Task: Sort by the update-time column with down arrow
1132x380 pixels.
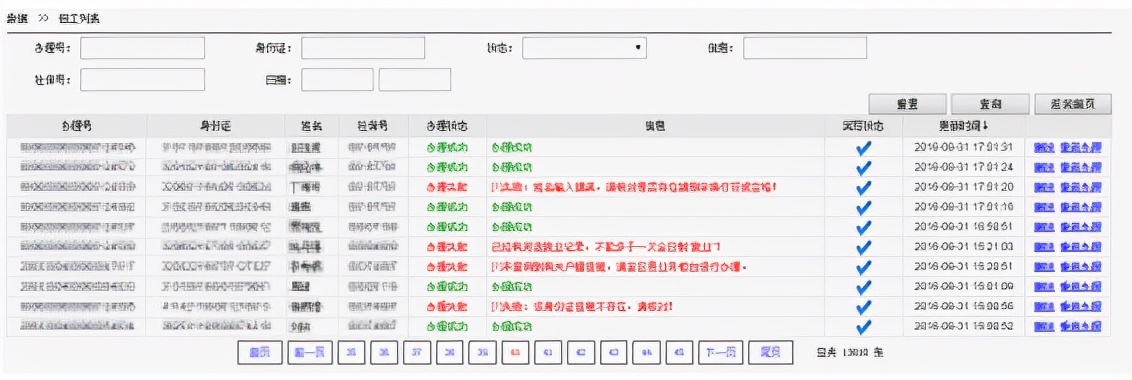Action: coord(963,125)
